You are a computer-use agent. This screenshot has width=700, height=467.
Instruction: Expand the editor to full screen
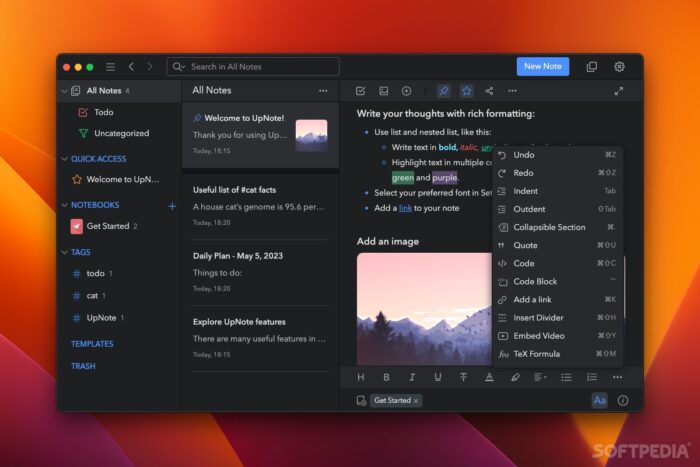619,91
